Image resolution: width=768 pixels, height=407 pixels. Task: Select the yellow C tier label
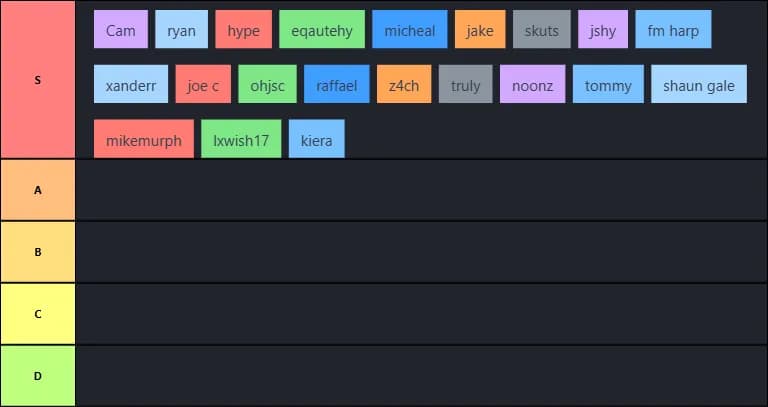click(38, 313)
